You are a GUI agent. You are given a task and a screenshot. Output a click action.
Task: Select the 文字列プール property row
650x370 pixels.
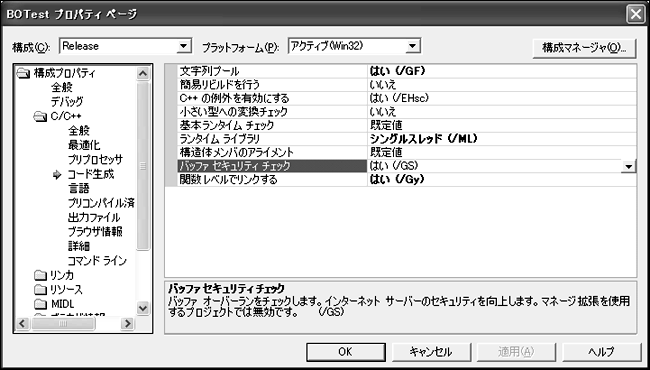[400, 71]
